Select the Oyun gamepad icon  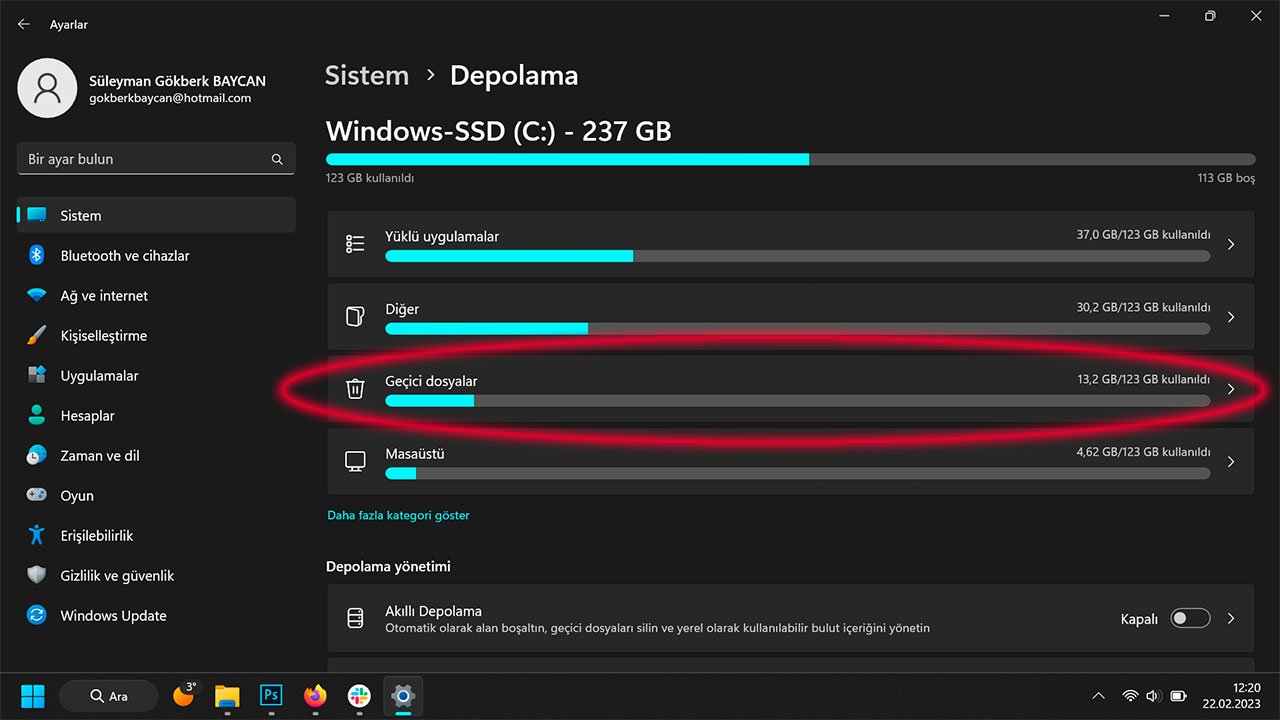coord(37,495)
